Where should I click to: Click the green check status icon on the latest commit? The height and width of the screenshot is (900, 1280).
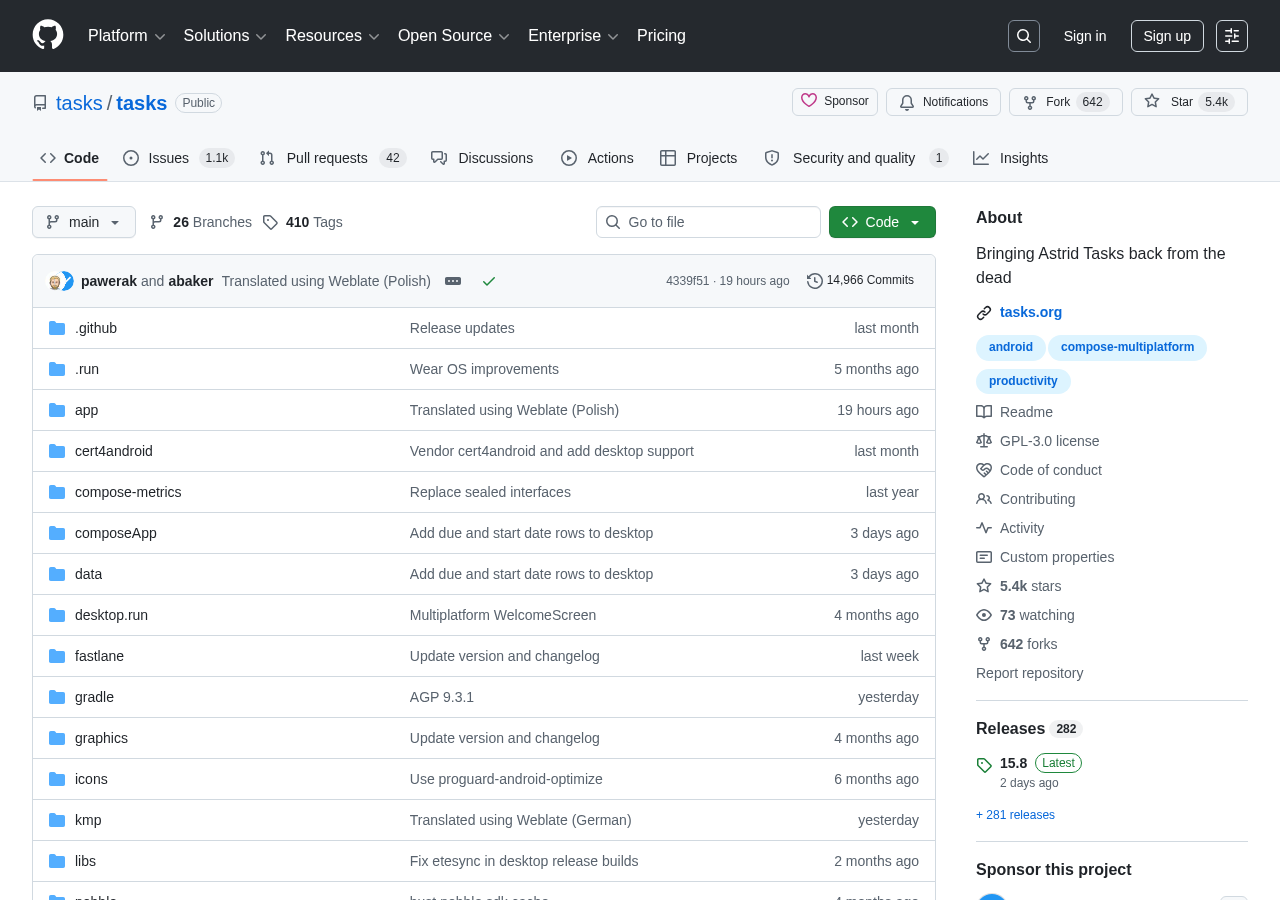[489, 281]
